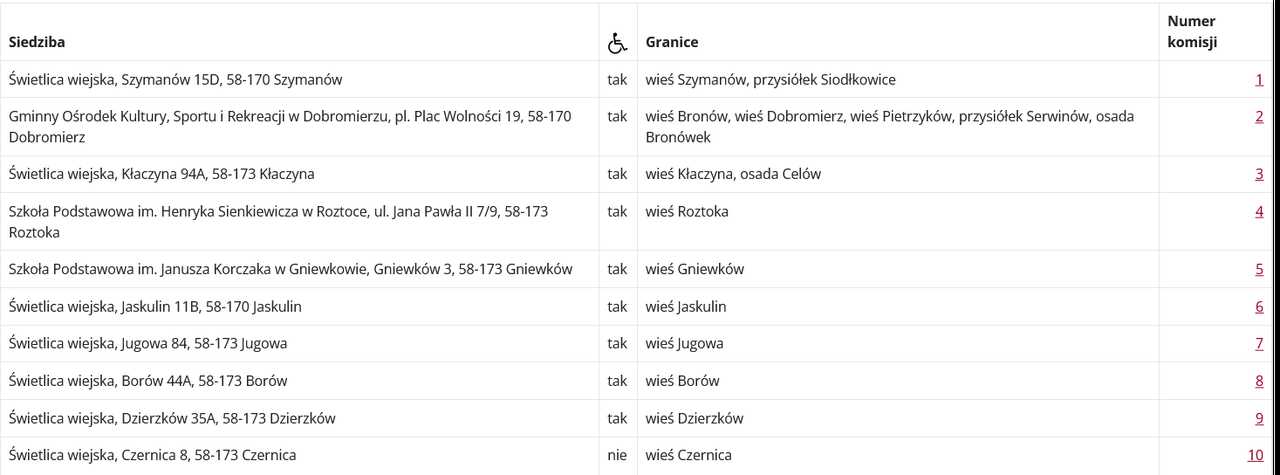Open commission number 1 link
Viewport: 1280px width, 475px height.
[1259, 79]
